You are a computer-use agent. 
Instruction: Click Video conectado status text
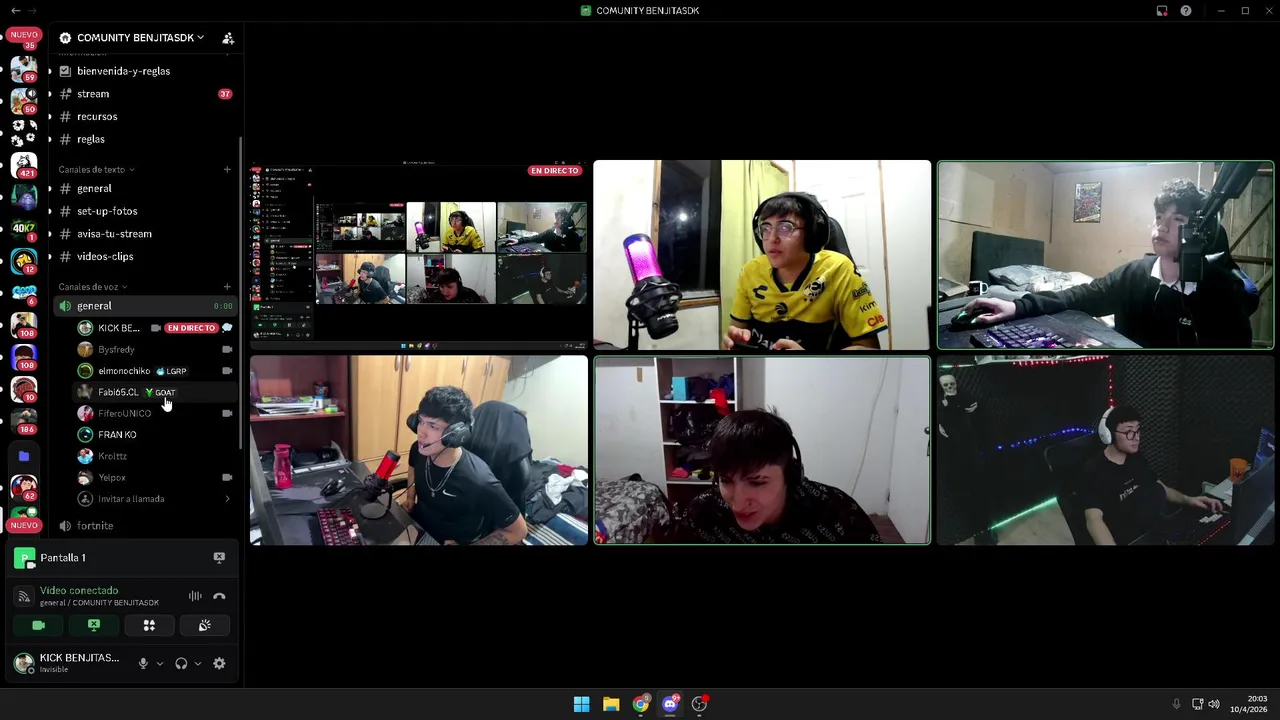pyautogui.click(x=79, y=591)
